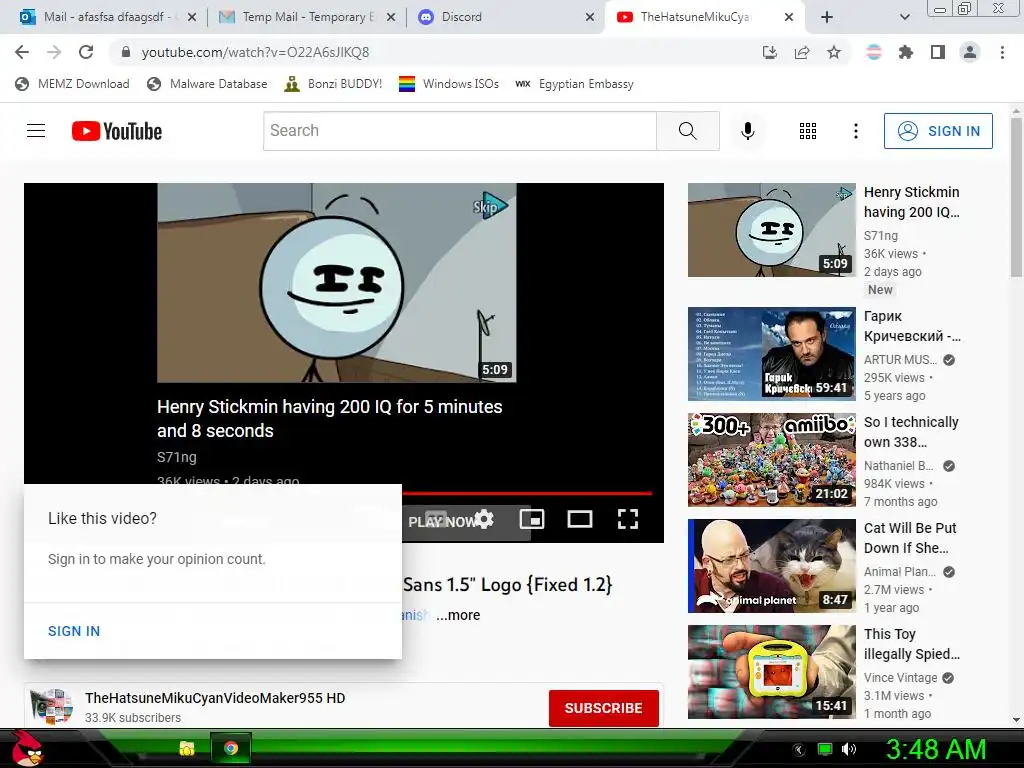Open Bonzi BUDDY! bookmark
Viewport: 1024px width, 768px height.
tap(333, 84)
